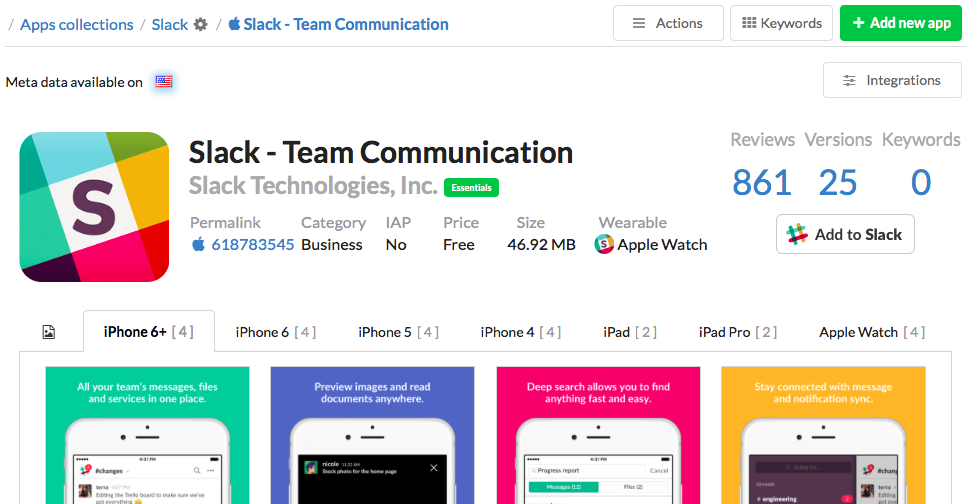Viewport: 977px width, 504px height.
Task: Open the 25 versions count
Action: pyautogui.click(x=838, y=182)
